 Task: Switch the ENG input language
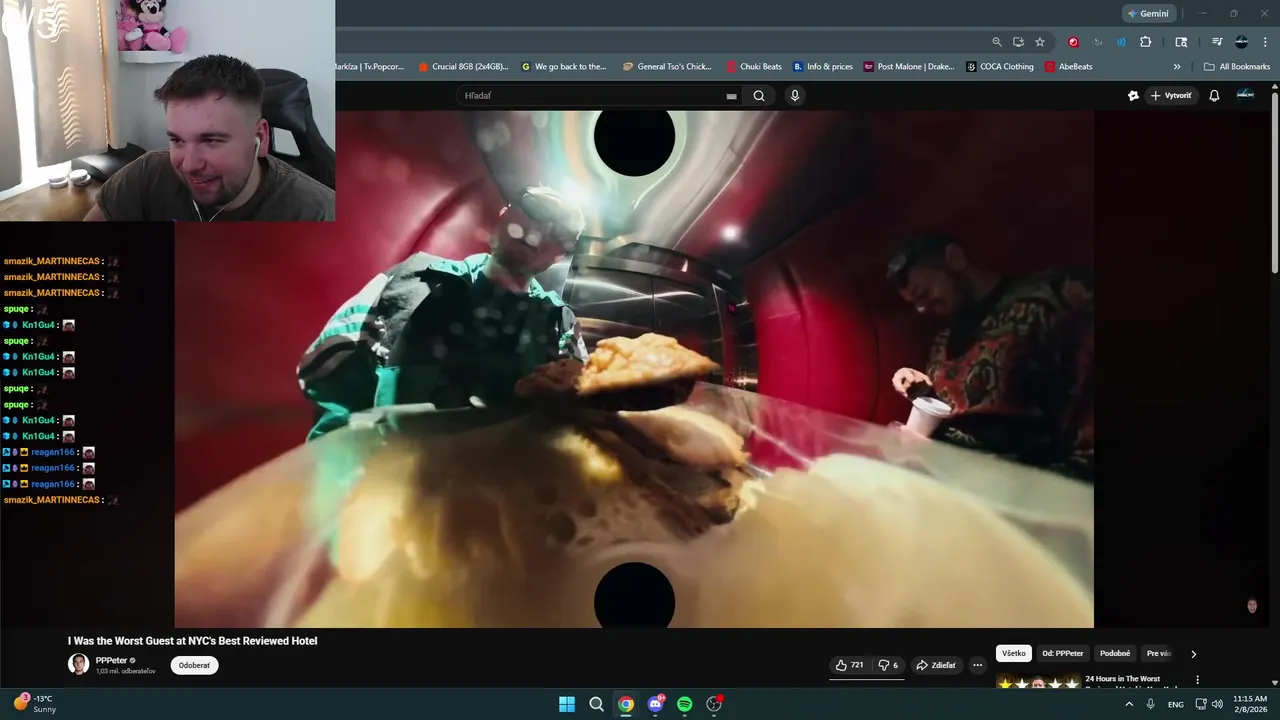point(1175,704)
